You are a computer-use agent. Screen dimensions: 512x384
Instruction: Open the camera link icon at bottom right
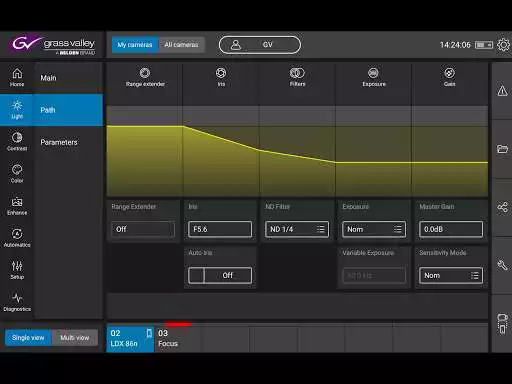[x=502, y=323]
